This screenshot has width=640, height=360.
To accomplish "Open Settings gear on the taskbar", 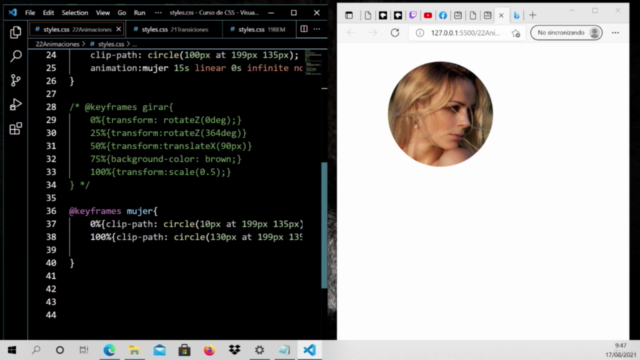I will pos(260,350).
